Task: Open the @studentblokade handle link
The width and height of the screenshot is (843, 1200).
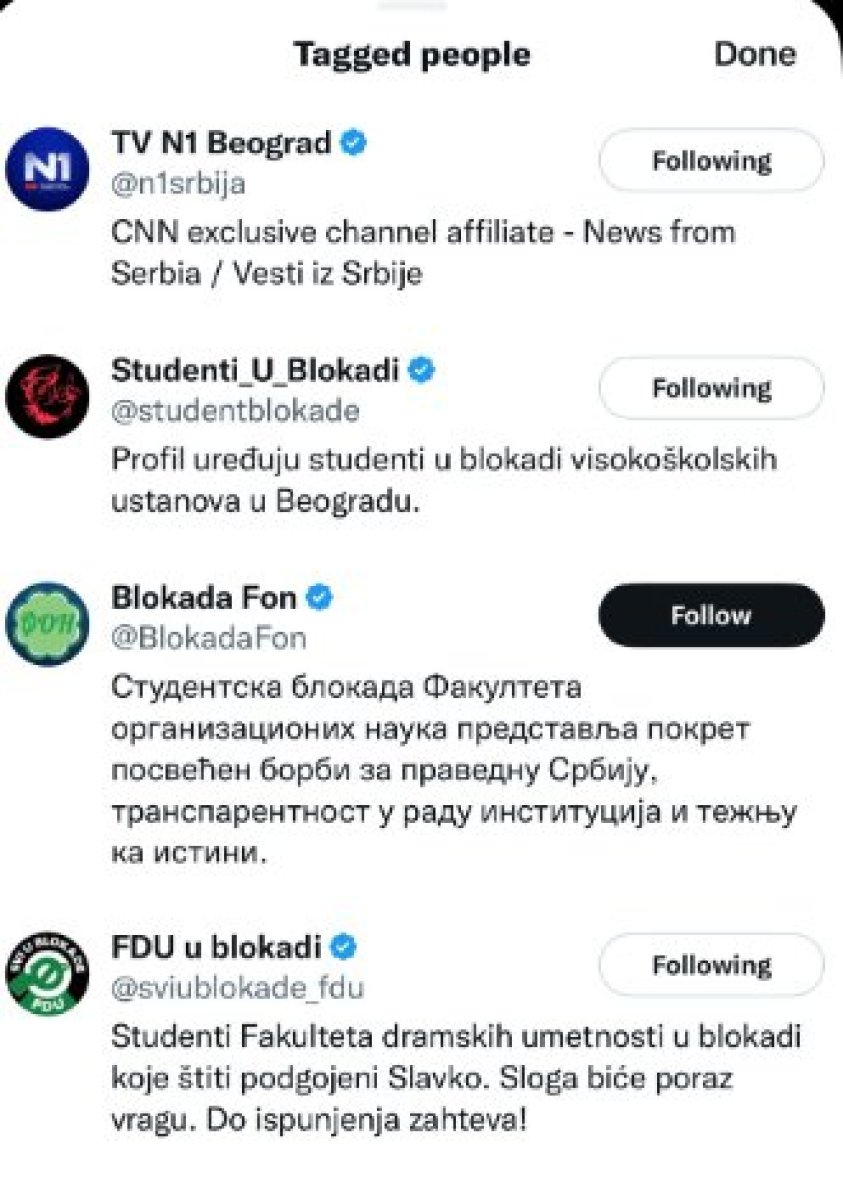Action: click(x=235, y=411)
